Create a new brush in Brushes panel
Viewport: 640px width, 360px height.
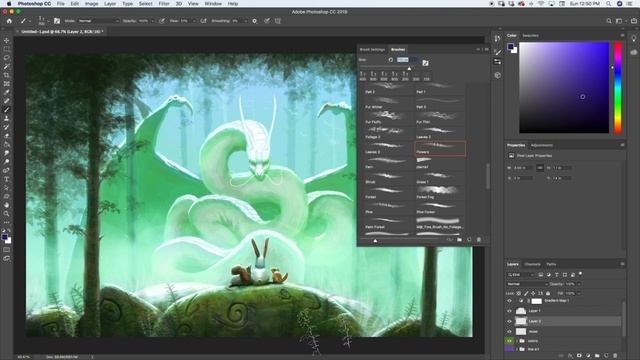tap(469, 240)
